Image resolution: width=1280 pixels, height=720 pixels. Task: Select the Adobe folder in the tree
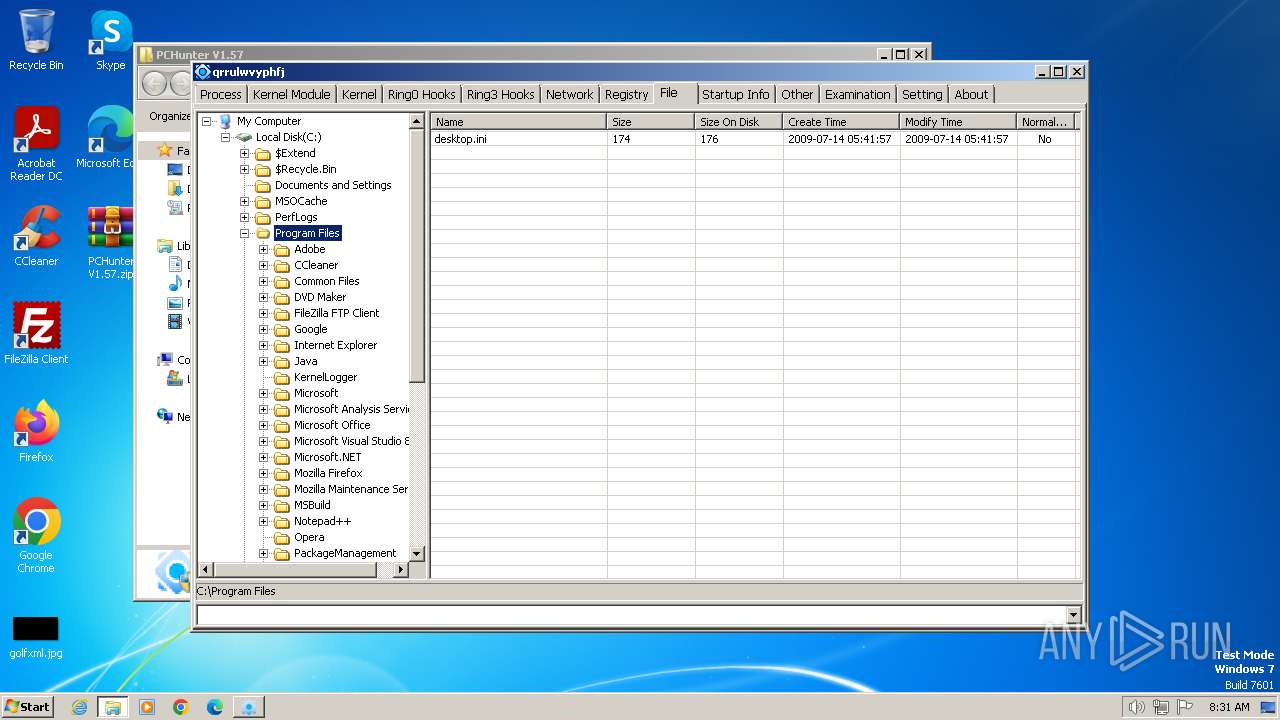[309, 249]
